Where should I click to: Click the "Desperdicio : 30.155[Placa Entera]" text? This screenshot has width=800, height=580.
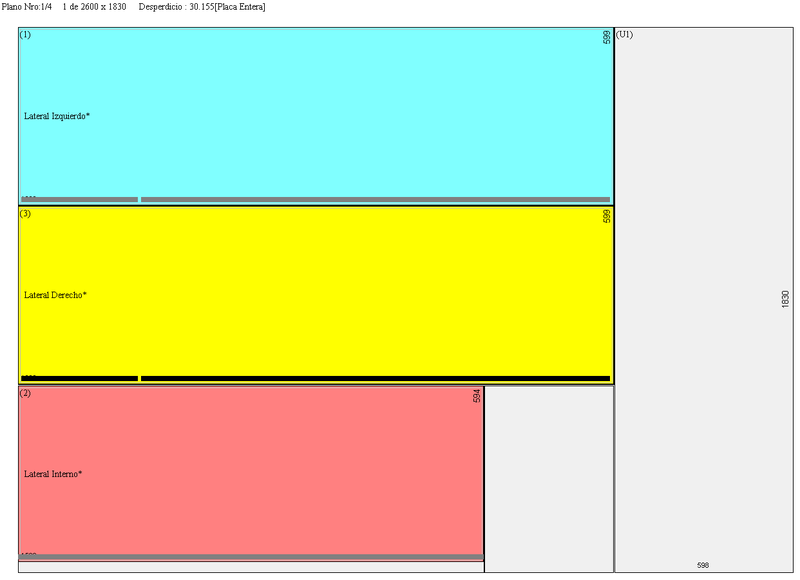[x=202, y=7]
